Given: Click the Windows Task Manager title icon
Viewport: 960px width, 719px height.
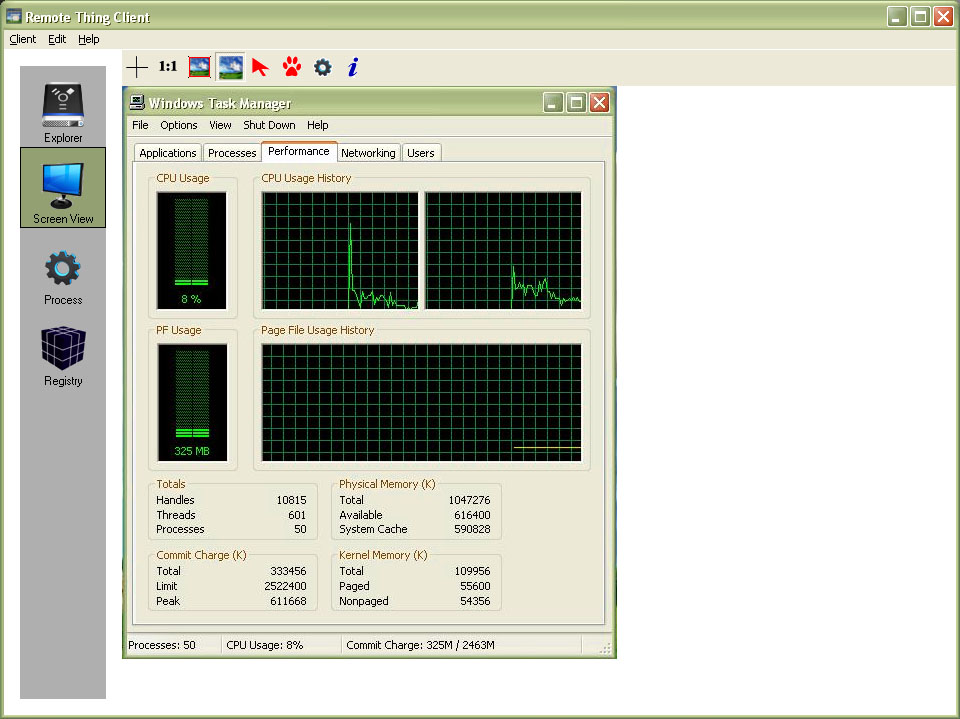Looking at the screenshot, I should pyautogui.click(x=137, y=102).
